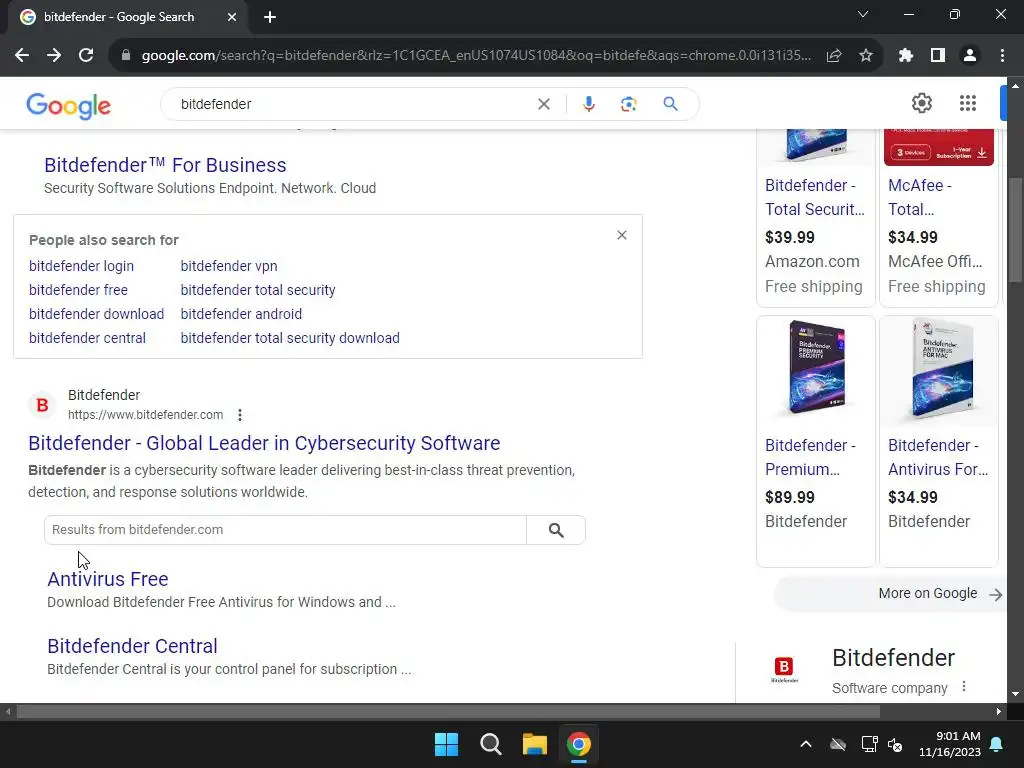
Task: Go back to the previous page
Action: [x=22, y=56]
